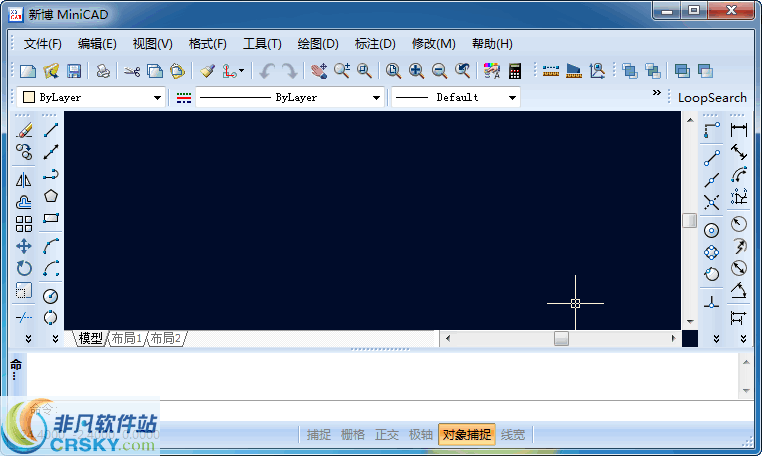762x456 pixels.
Task: Click the Redo arrow icon
Action: tap(290, 71)
